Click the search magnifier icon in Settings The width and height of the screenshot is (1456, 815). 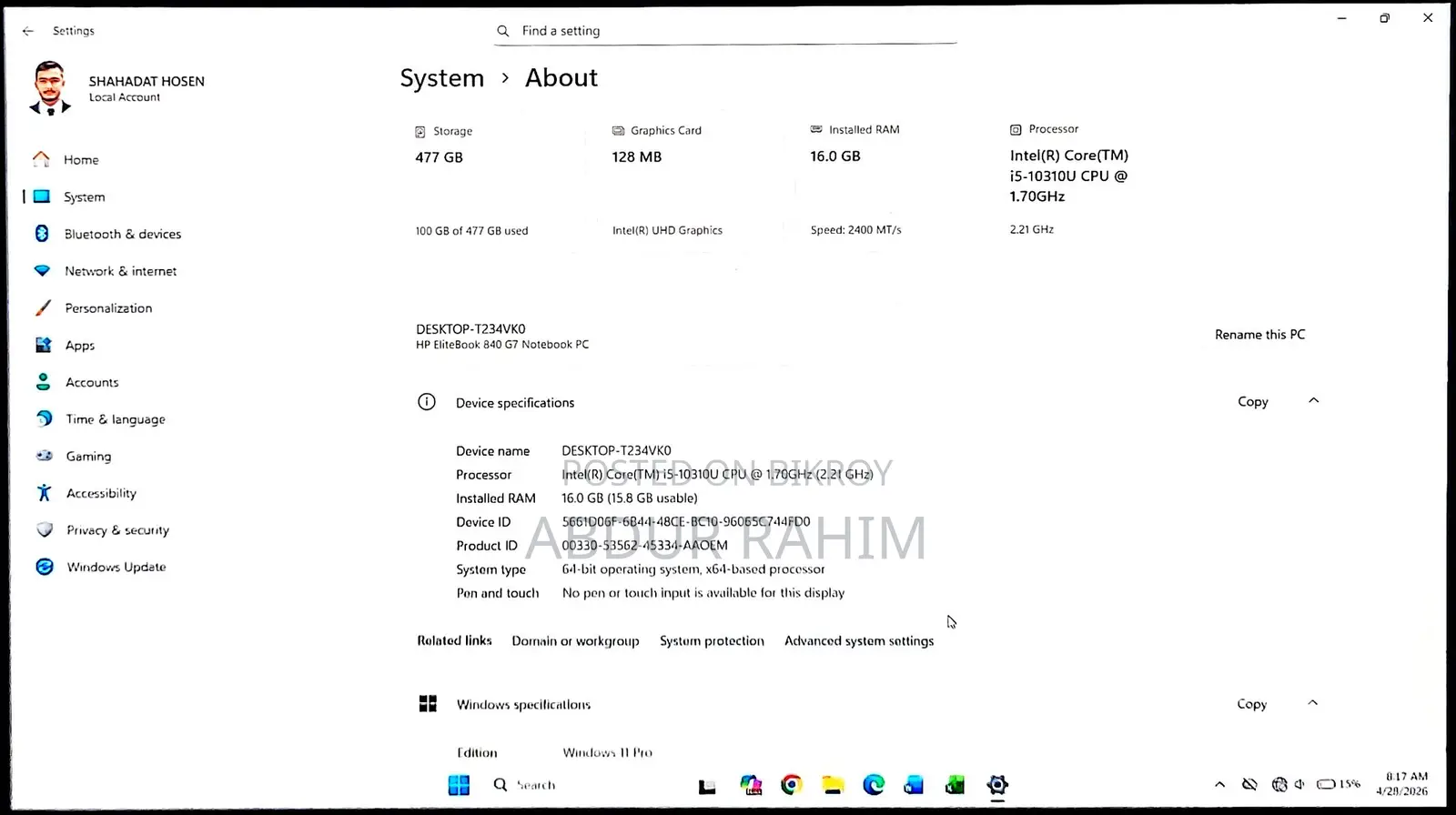[503, 31]
